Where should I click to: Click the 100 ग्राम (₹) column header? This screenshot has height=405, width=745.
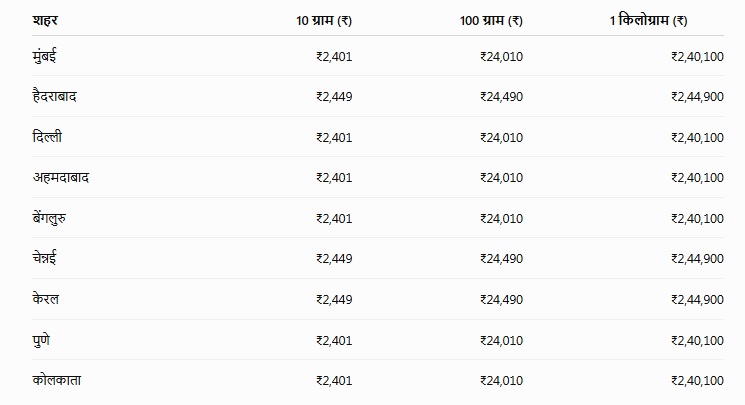(491, 20)
